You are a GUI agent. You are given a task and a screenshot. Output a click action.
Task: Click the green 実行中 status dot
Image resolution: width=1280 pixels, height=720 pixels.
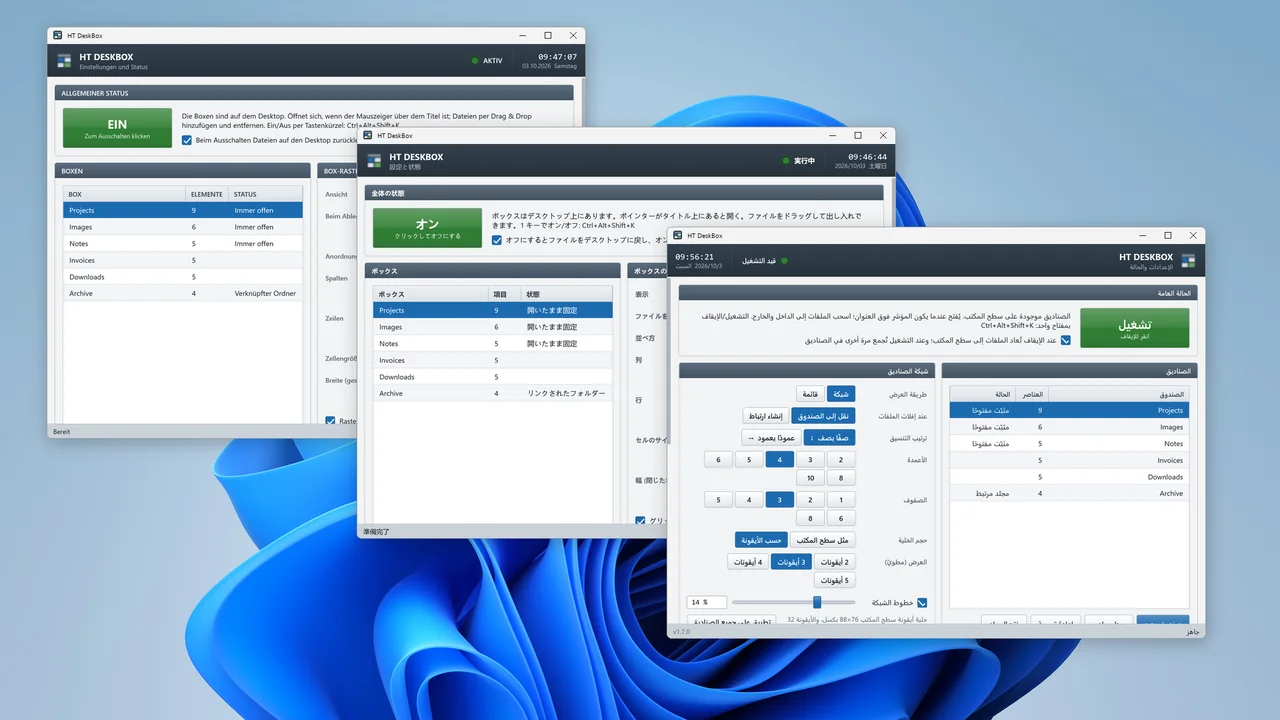(x=785, y=161)
